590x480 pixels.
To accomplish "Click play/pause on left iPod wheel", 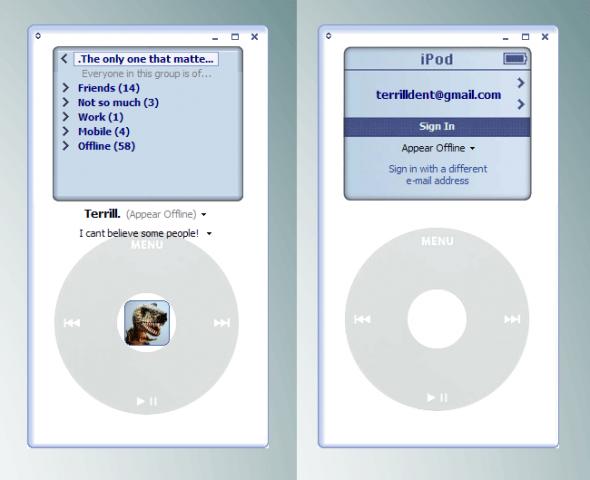I will coord(147,401).
